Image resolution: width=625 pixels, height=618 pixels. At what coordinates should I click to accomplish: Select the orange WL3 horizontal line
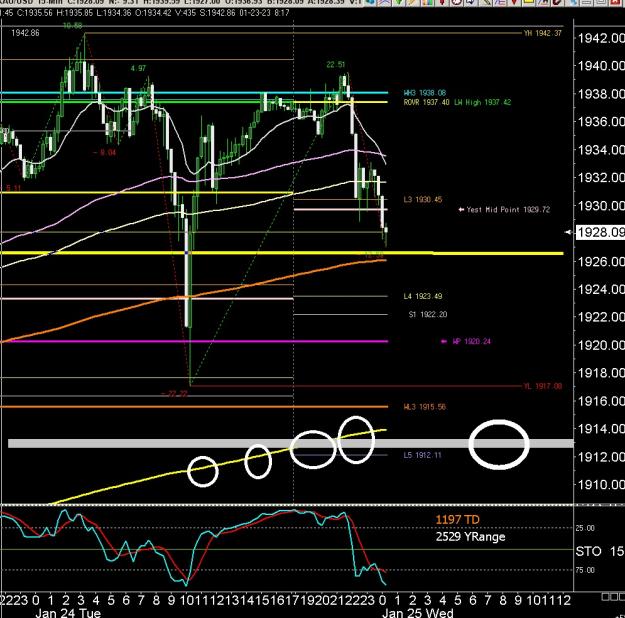(x=194, y=407)
